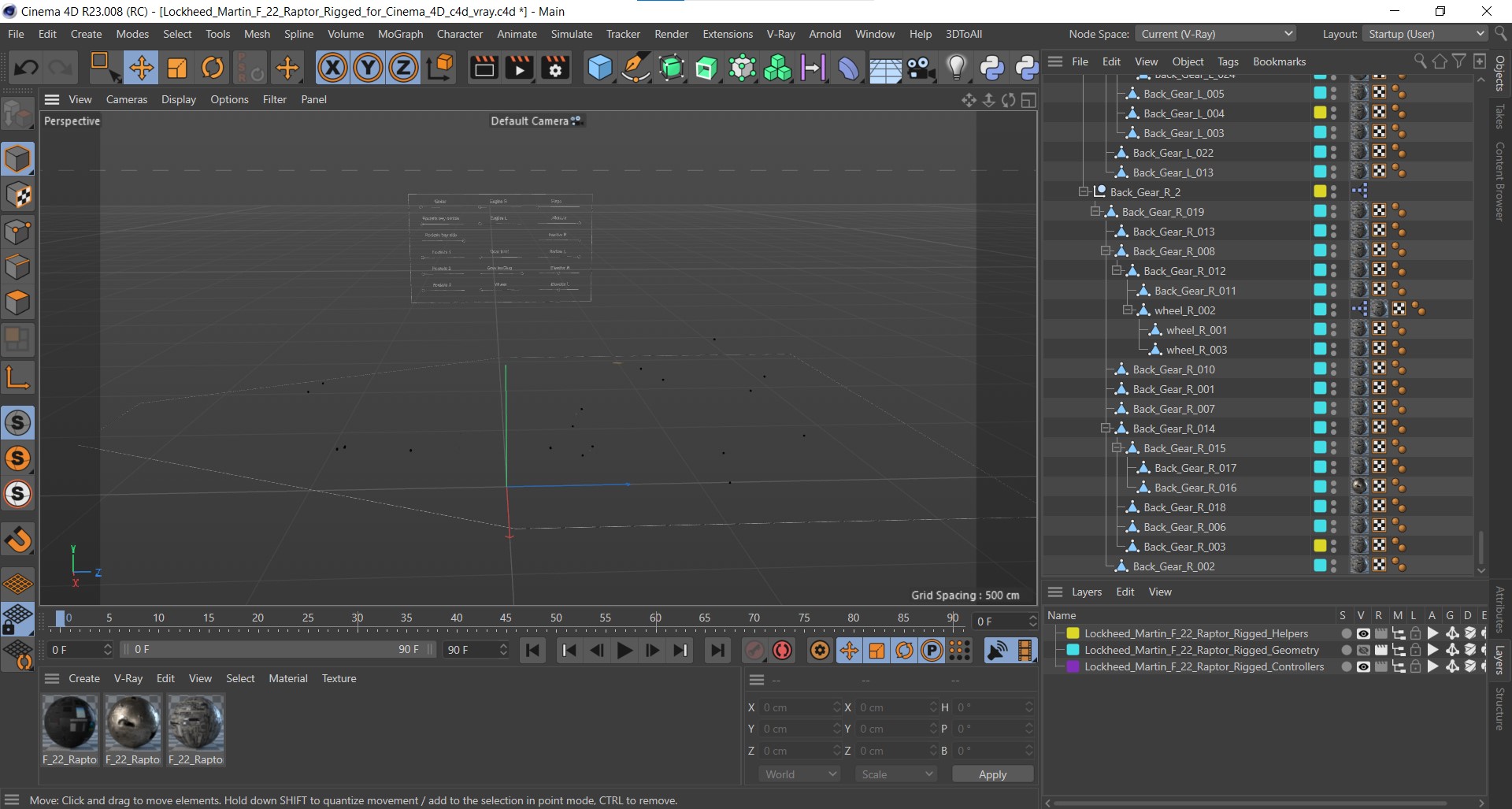1512x809 pixels.
Task: Toggle visibility eye for Geometry layer
Action: point(1363,650)
